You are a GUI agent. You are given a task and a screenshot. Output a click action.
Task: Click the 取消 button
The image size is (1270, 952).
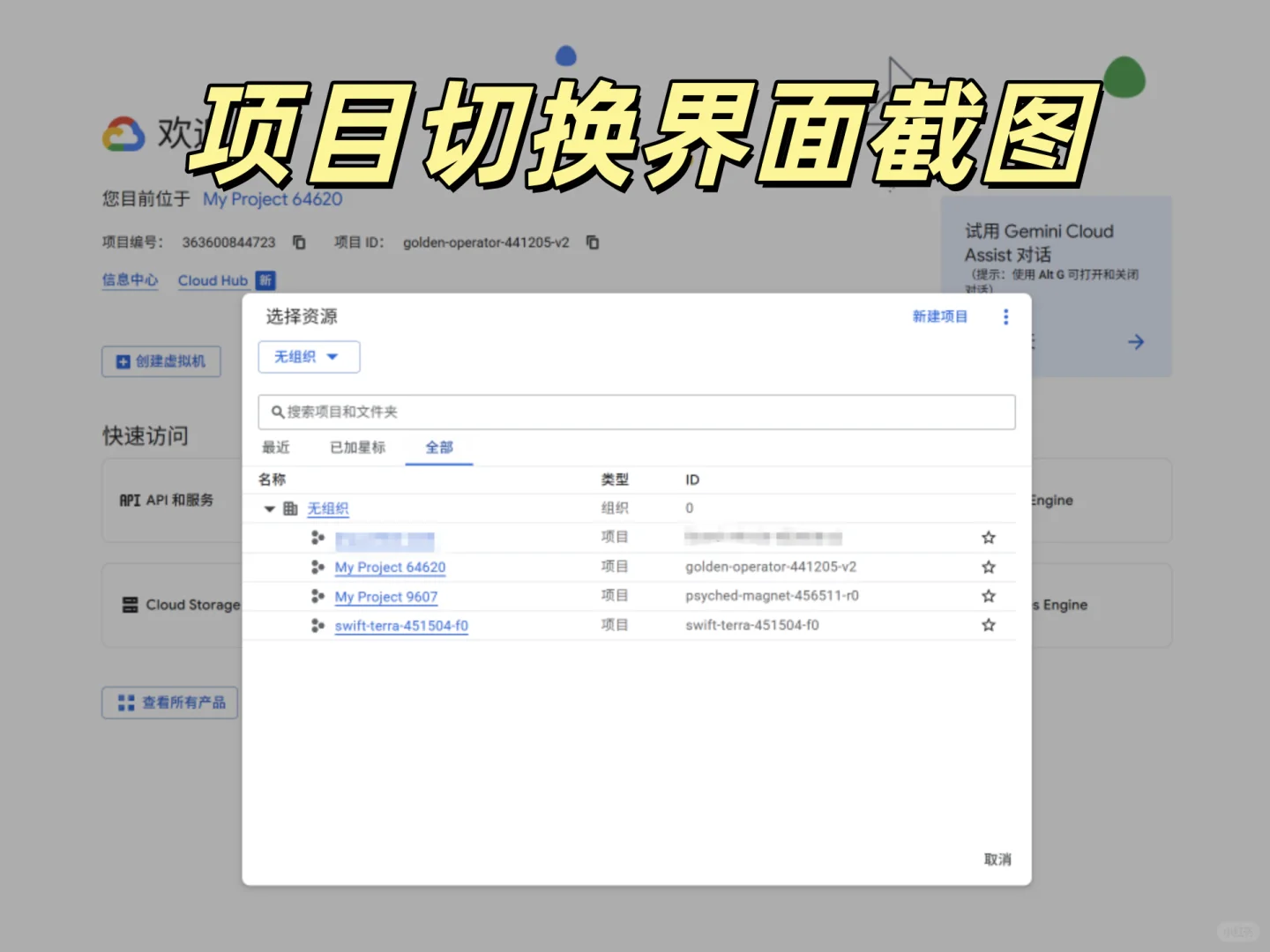[997, 859]
